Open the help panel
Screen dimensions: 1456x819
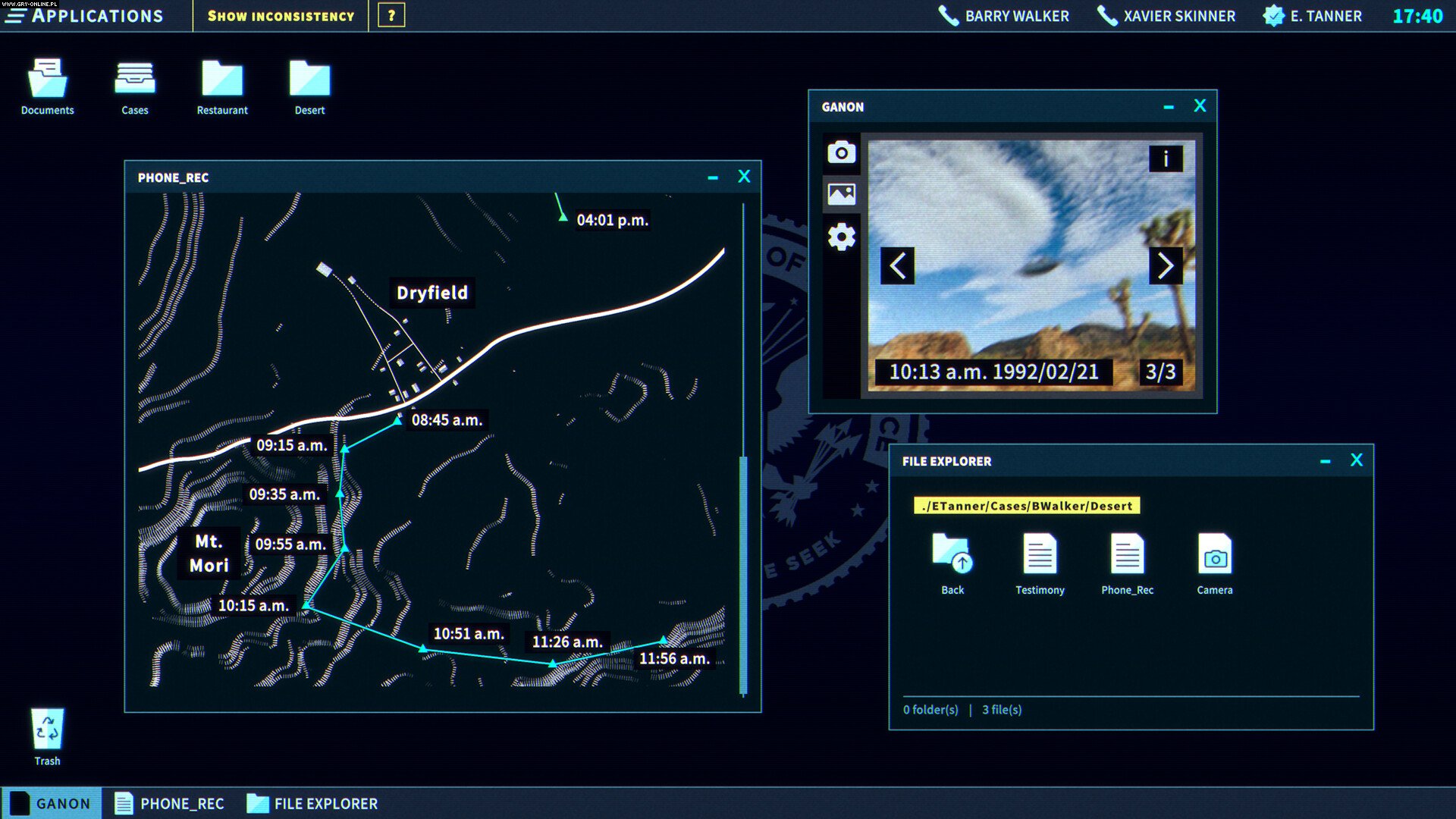389,14
